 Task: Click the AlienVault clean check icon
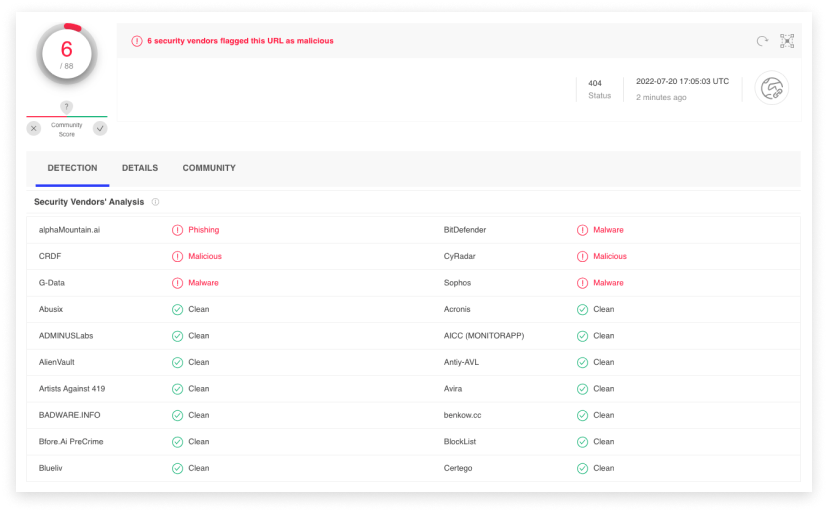[x=177, y=362]
